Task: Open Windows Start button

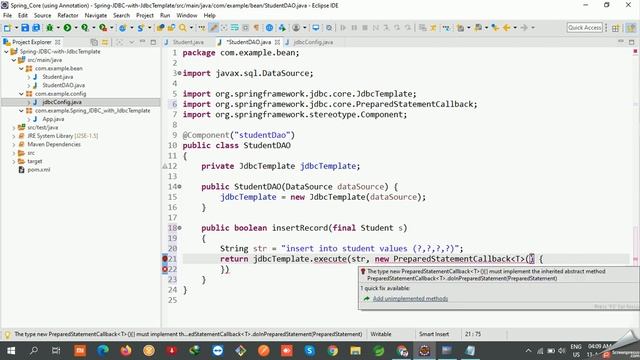Action: click(11, 351)
